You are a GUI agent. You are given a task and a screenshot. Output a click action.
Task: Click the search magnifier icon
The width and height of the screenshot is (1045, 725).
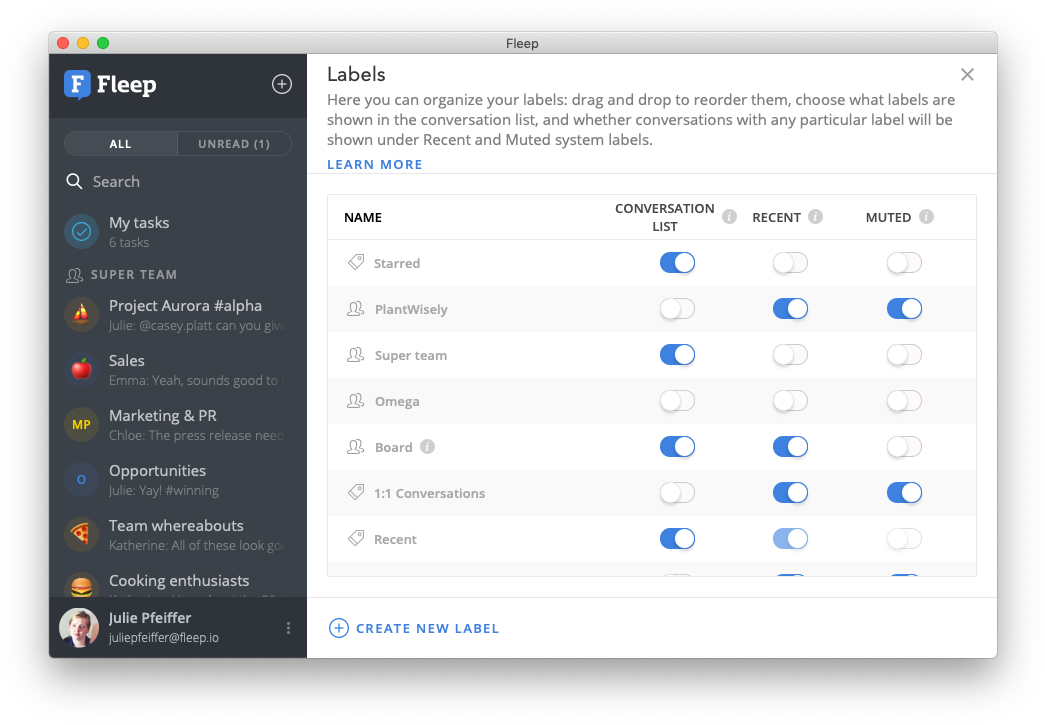coord(74,181)
